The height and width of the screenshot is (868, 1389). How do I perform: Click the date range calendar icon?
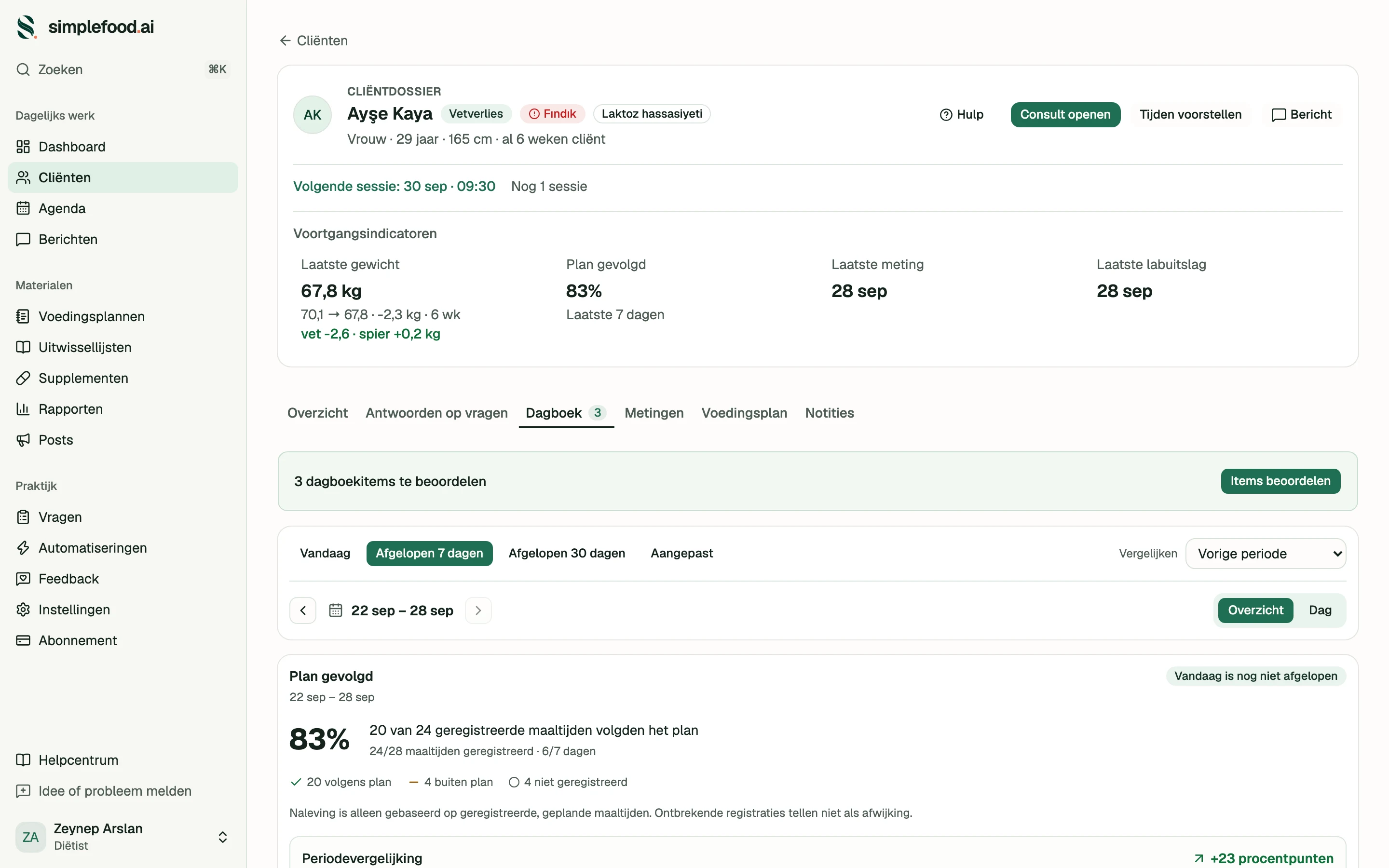pyautogui.click(x=335, y=610)
